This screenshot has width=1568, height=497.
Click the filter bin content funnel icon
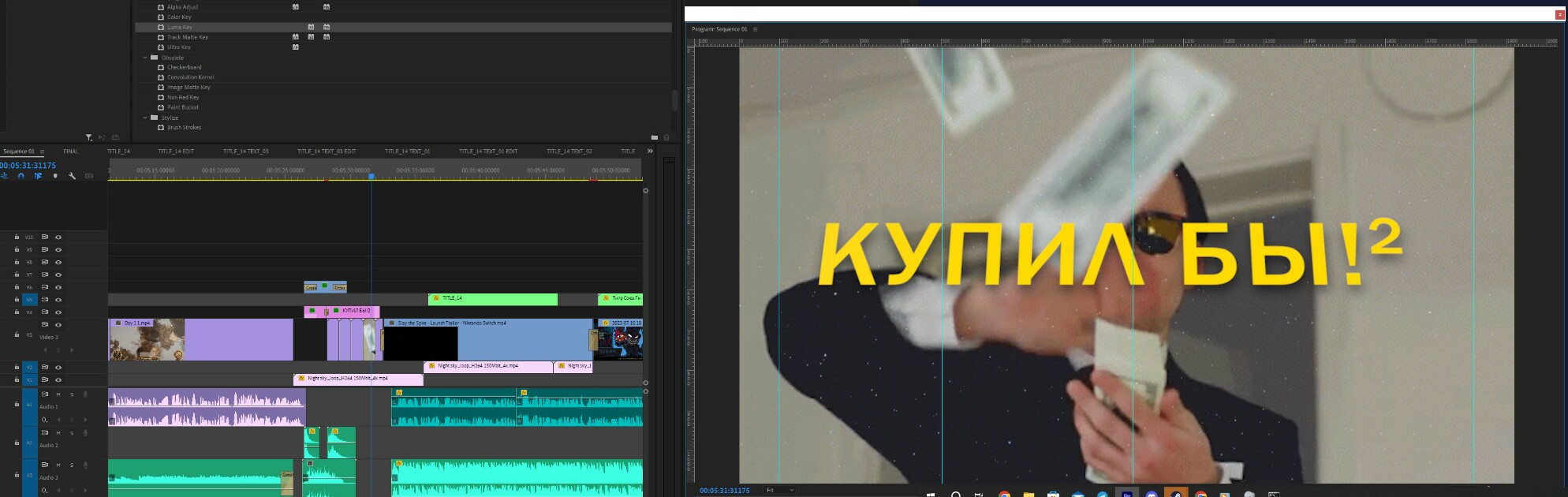[89, 137]
